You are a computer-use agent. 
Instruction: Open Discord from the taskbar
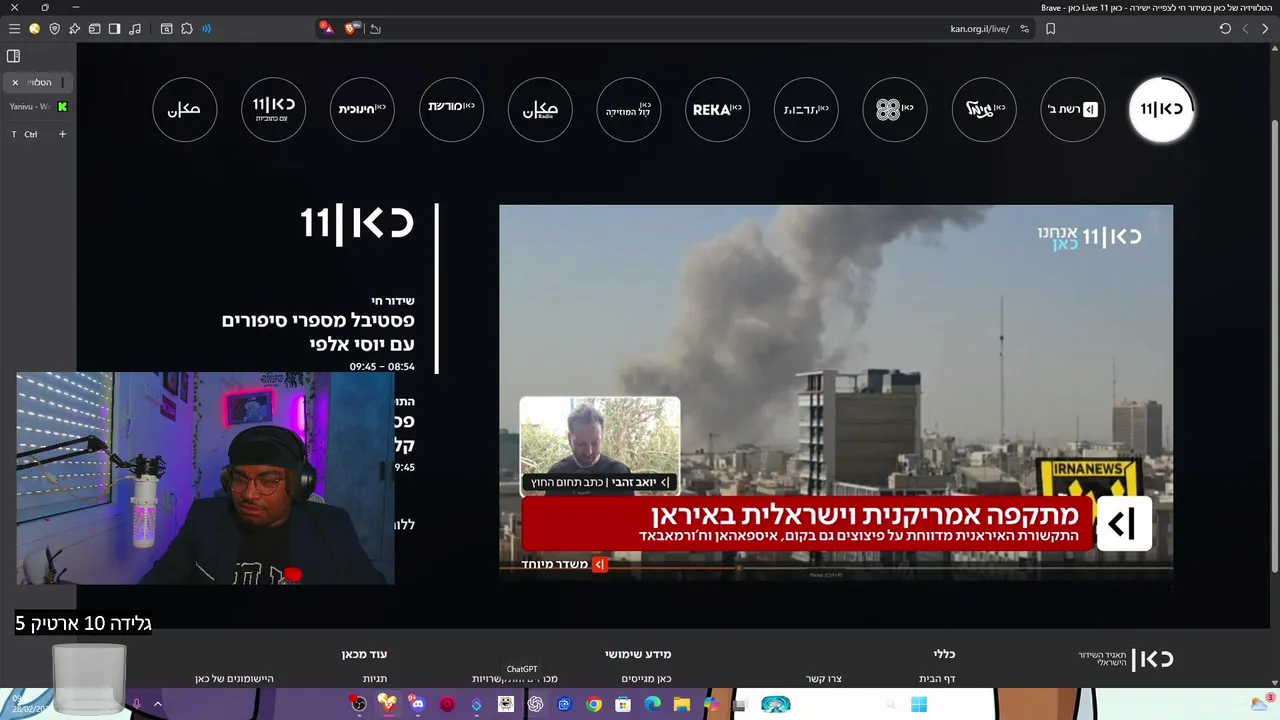coord(417,704)
